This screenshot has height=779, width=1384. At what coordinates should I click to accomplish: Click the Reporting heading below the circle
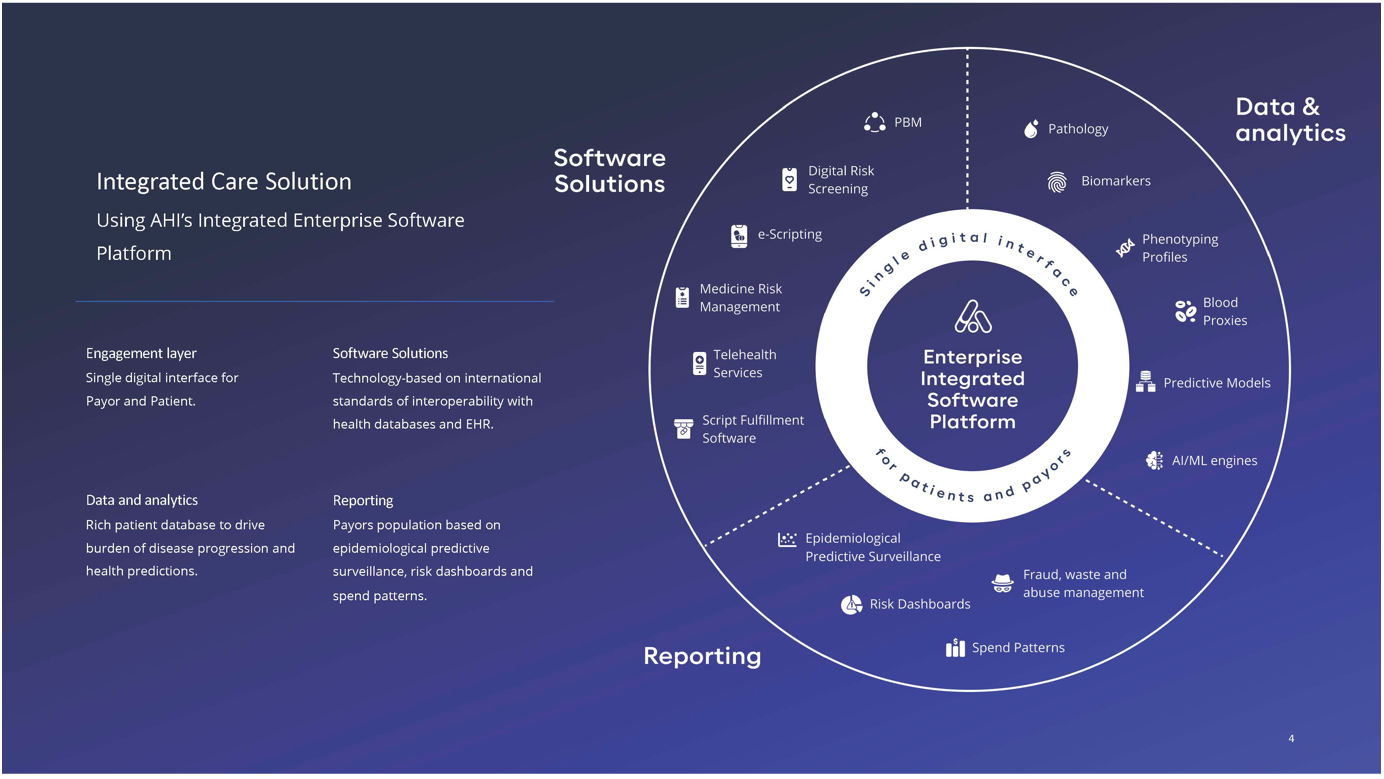[x=702, y=656]
